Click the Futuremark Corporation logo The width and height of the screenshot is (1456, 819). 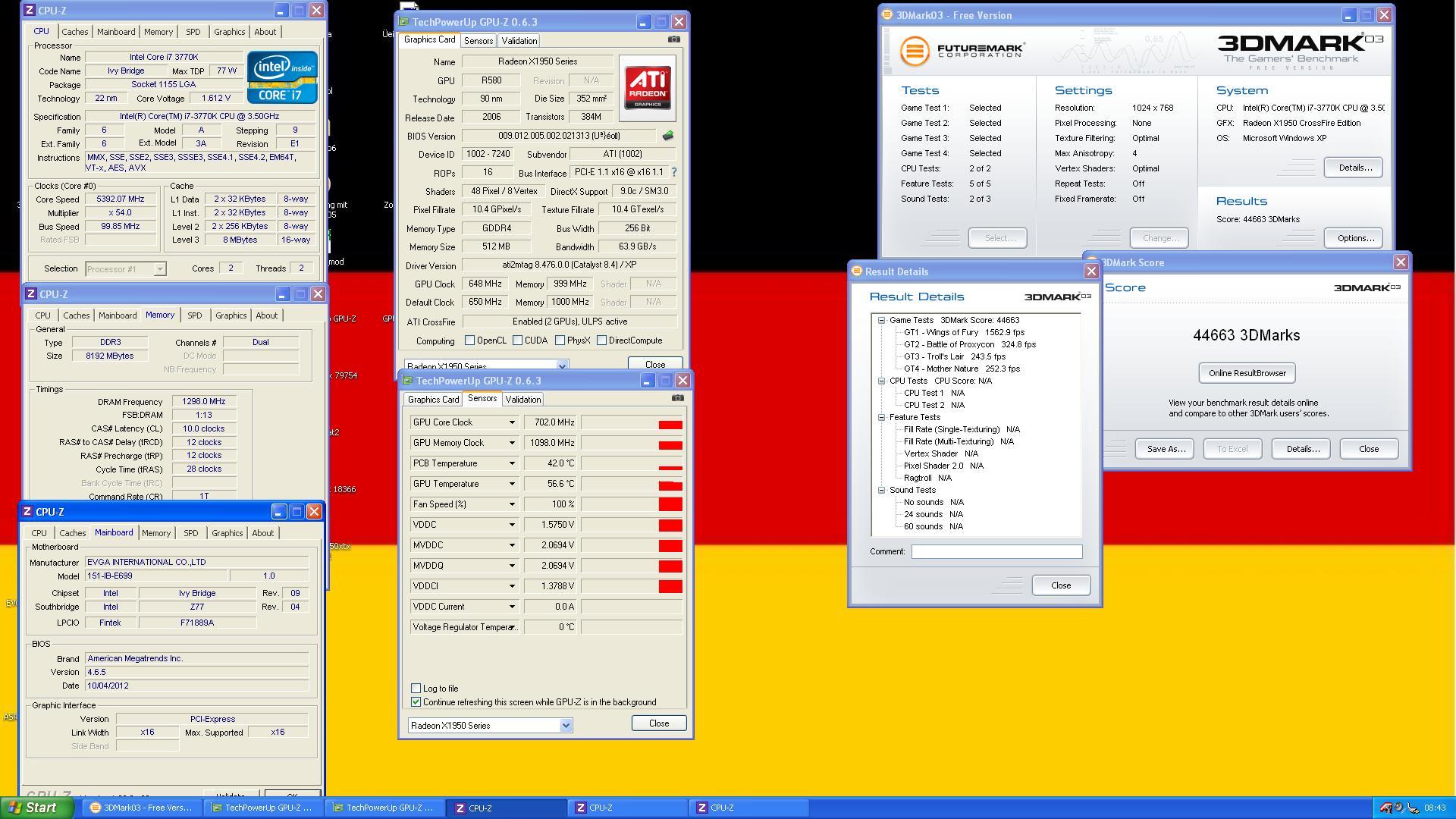962,51
